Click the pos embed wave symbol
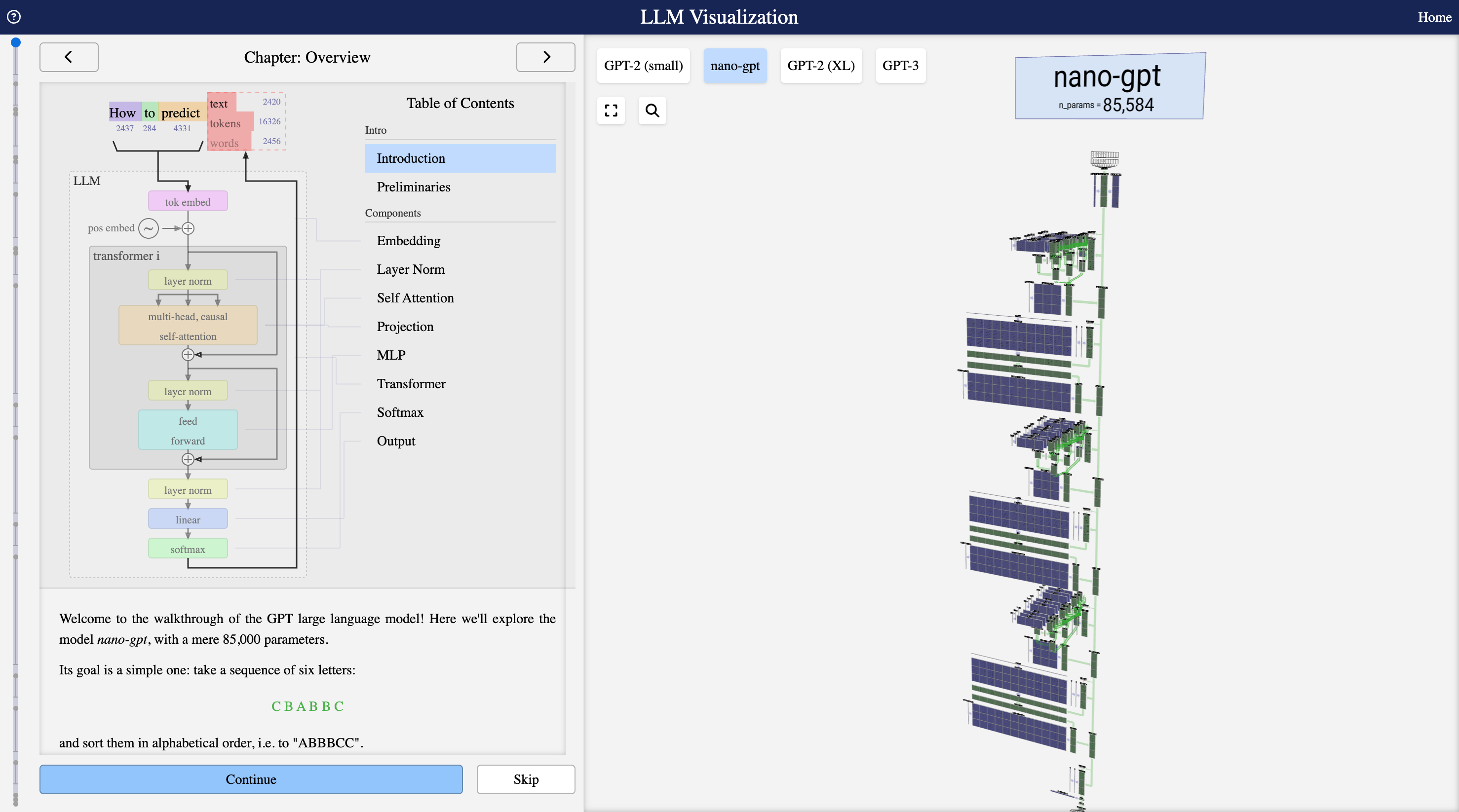Image resolution: width=1459 pixels, height=812 pixels. 149,228
